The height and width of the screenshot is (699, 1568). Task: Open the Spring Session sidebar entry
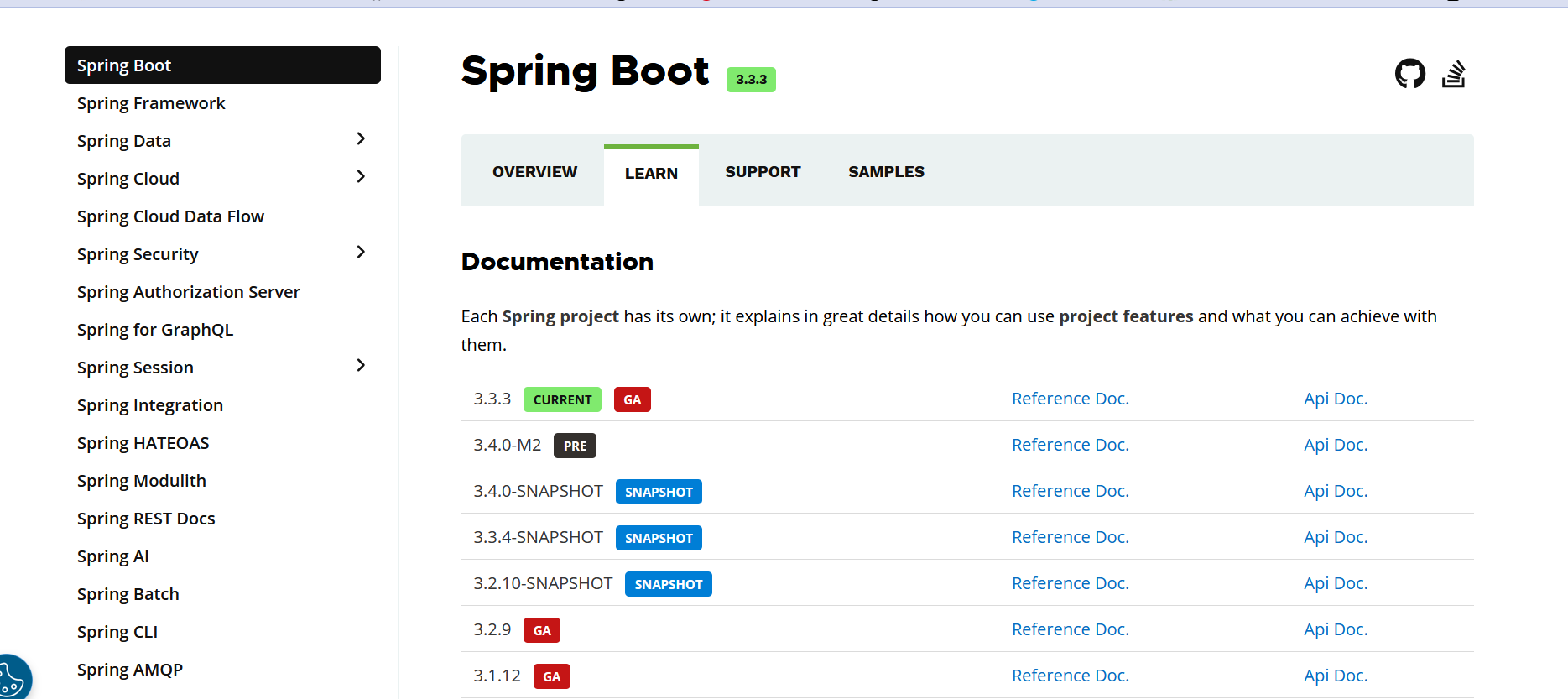[135, 368]
